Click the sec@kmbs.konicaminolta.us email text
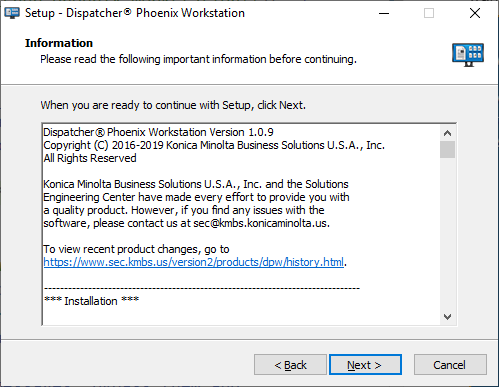The height and width of the screenshot is (387, 499). 261,223
